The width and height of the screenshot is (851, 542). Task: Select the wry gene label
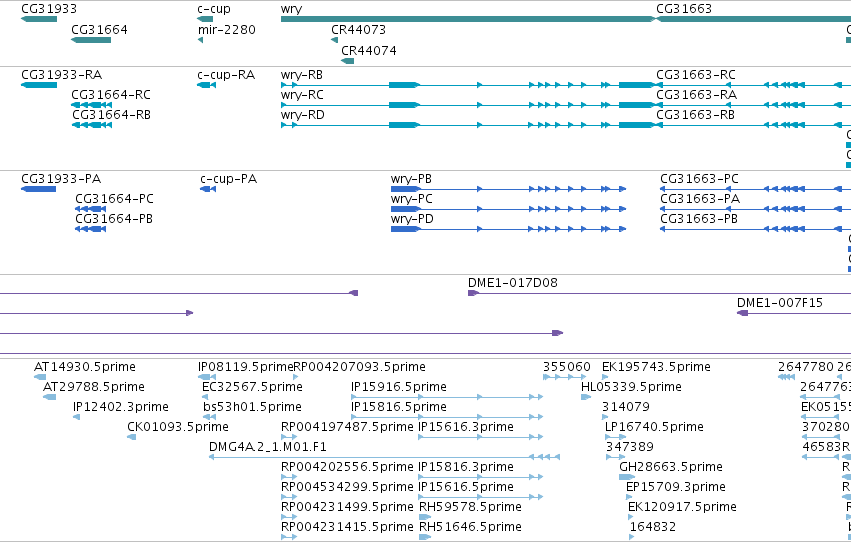coord(291,9)
